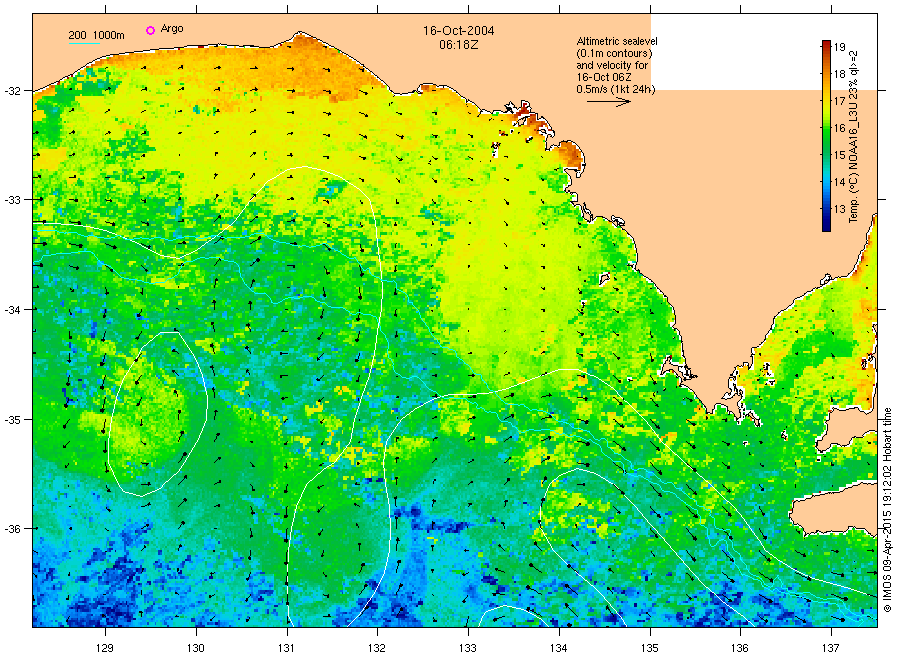
Task: Click the temperature color bar scale
Action: point(827,136)
